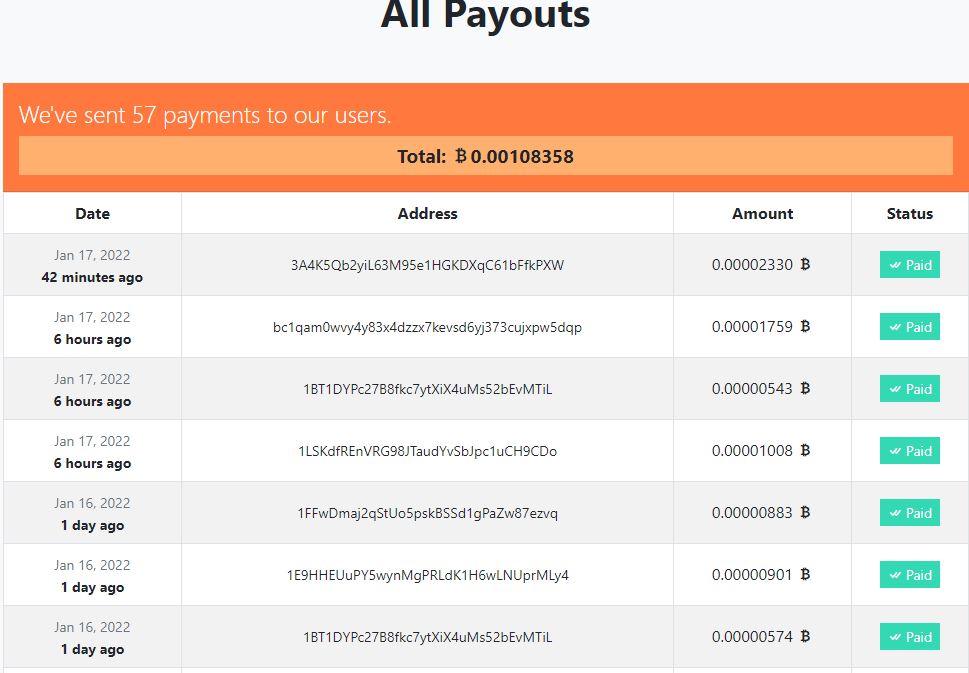Image resolution: width=969 pixels, height=673 pixels.
Task: Click Bitcoin icon beside 0.00000901 amount
Action: coord(805,575)
